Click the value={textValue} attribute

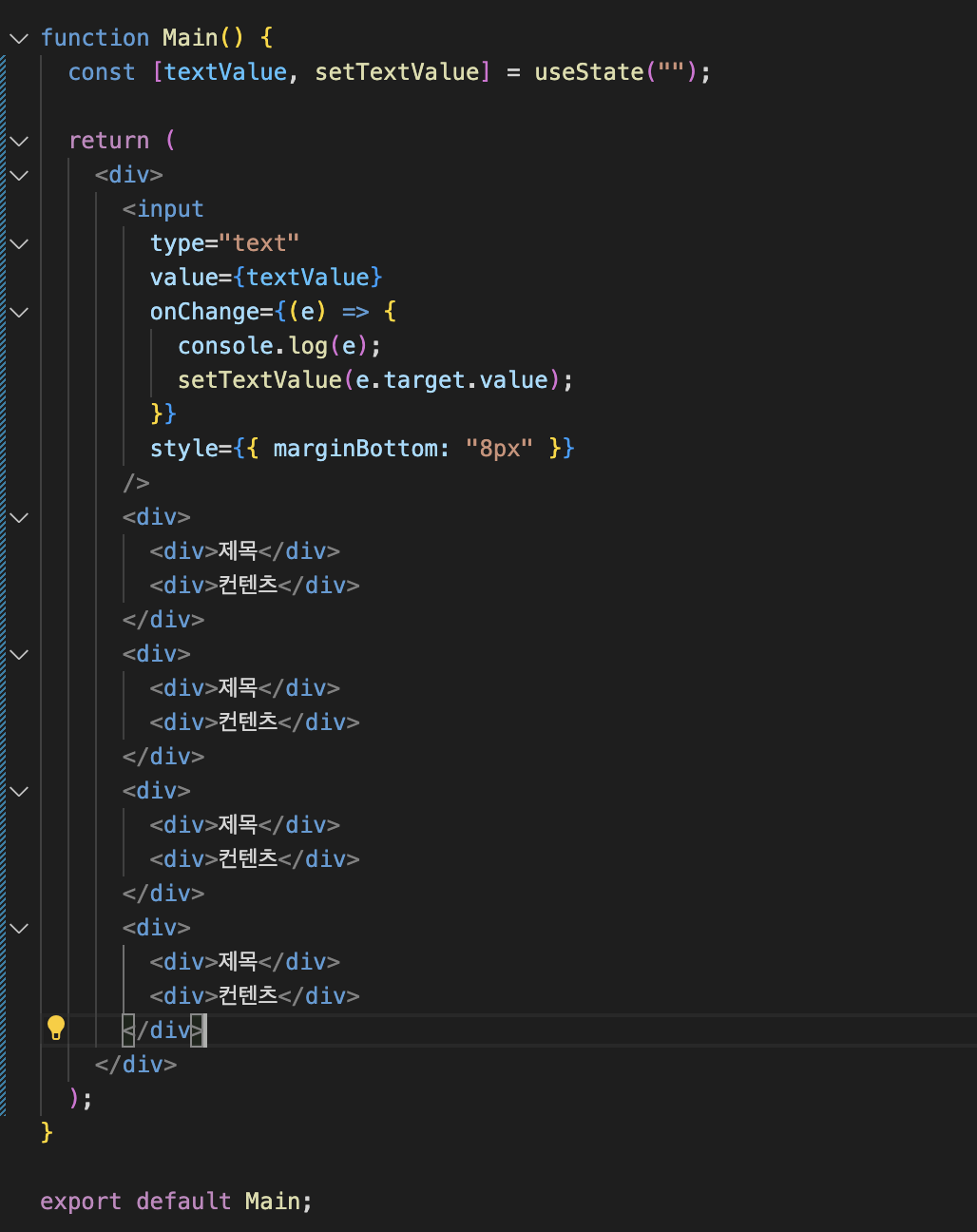click(266, 278)
